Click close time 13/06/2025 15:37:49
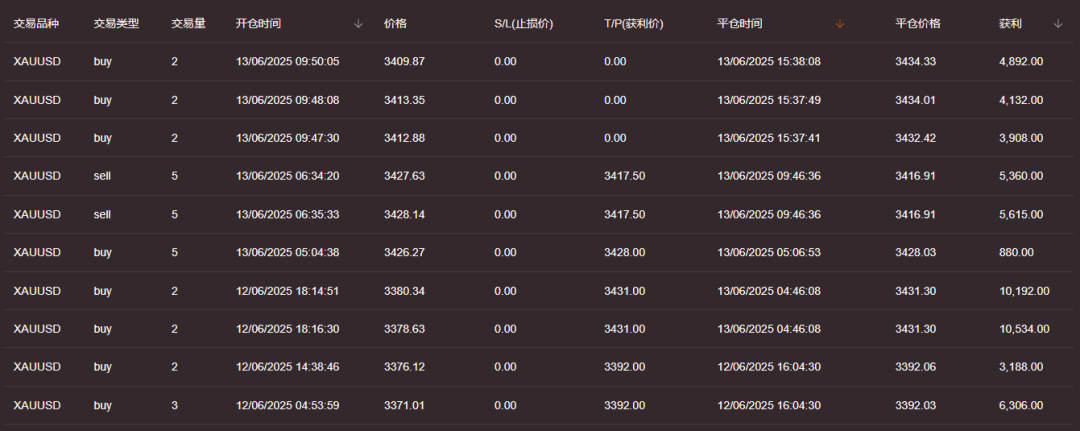This screenshot has height=431, width=1080. tap(769, 100)
